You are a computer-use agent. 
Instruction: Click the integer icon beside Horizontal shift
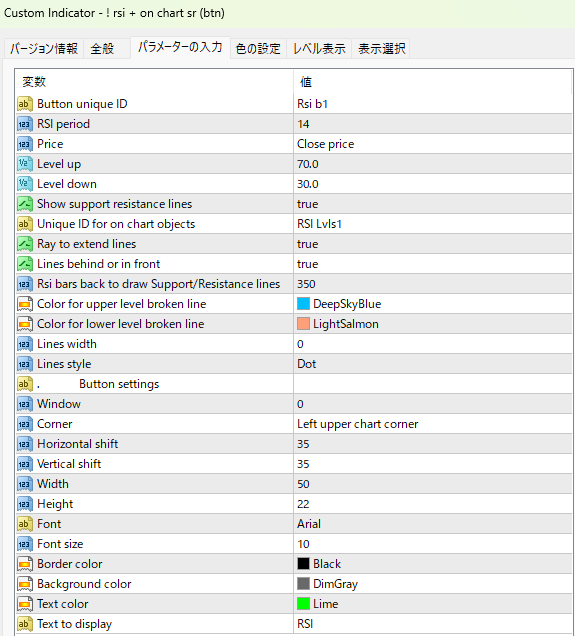pyautogui.click(x=24, y=444)
